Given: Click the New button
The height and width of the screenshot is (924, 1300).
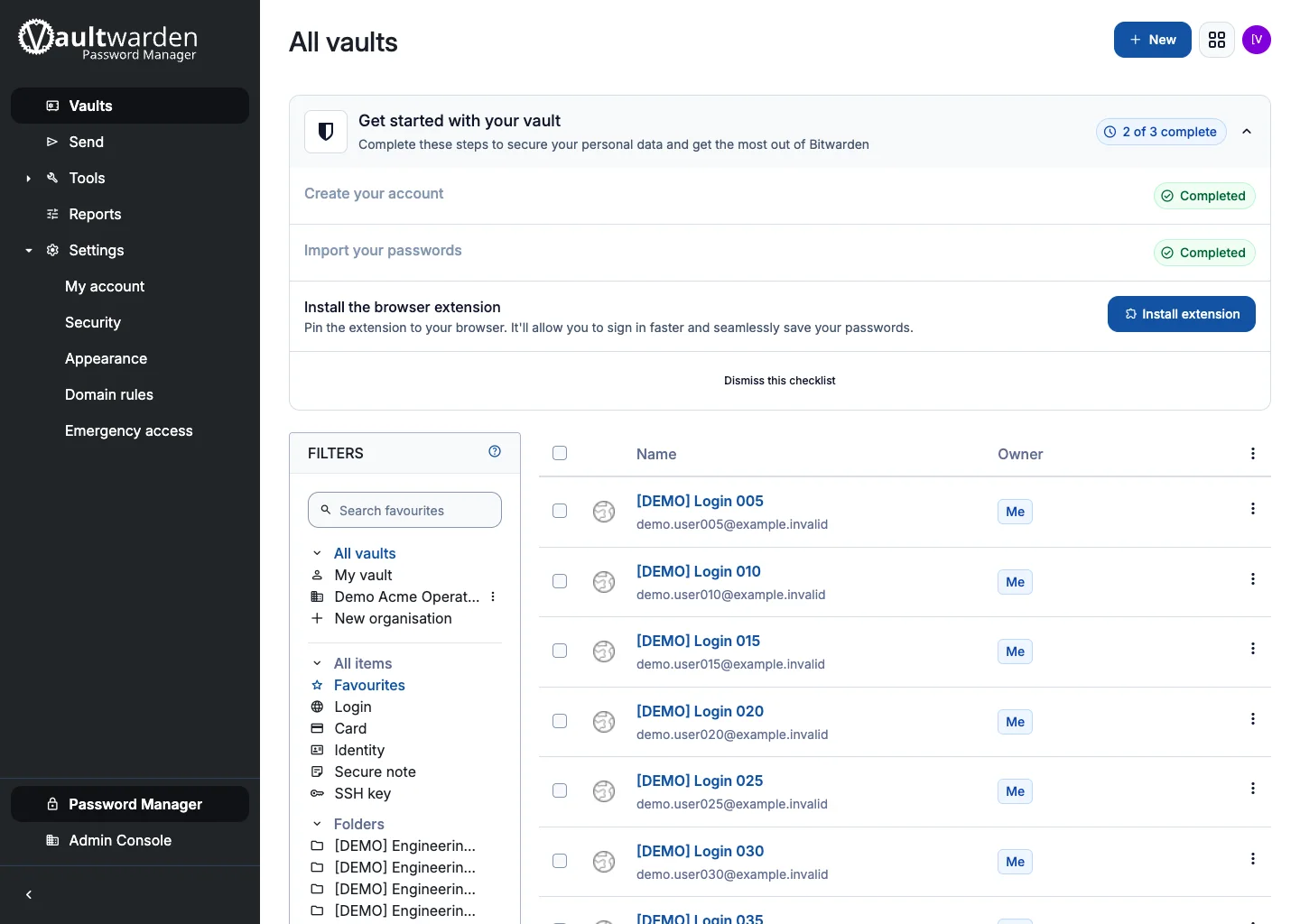Looking at the screenshot, I should click(x=1153, y=40).
